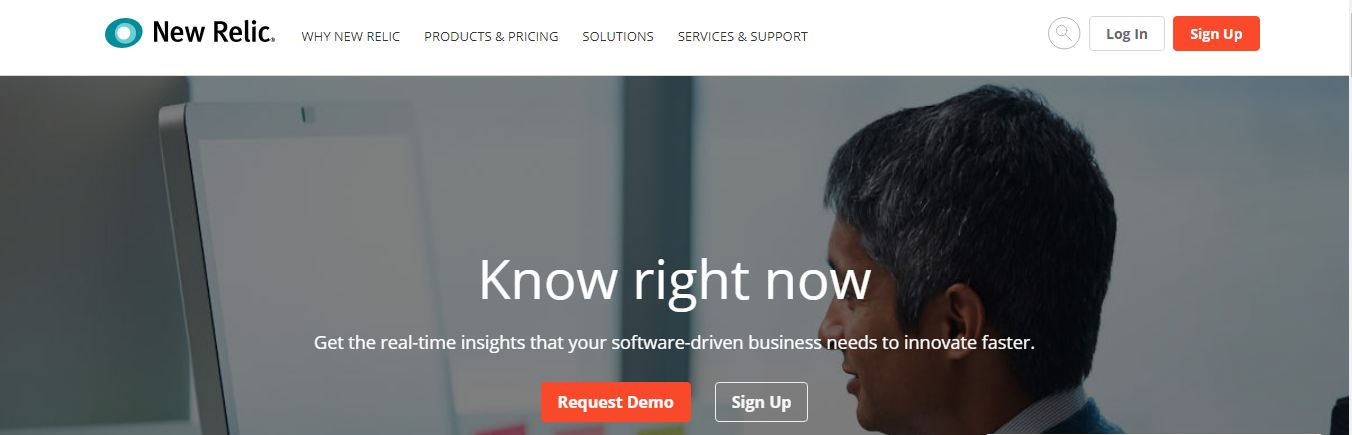Viewport: 1352px width, 435px height.
Task: Click the teal New Relic eye logo
Action: [x=124, y=33]
